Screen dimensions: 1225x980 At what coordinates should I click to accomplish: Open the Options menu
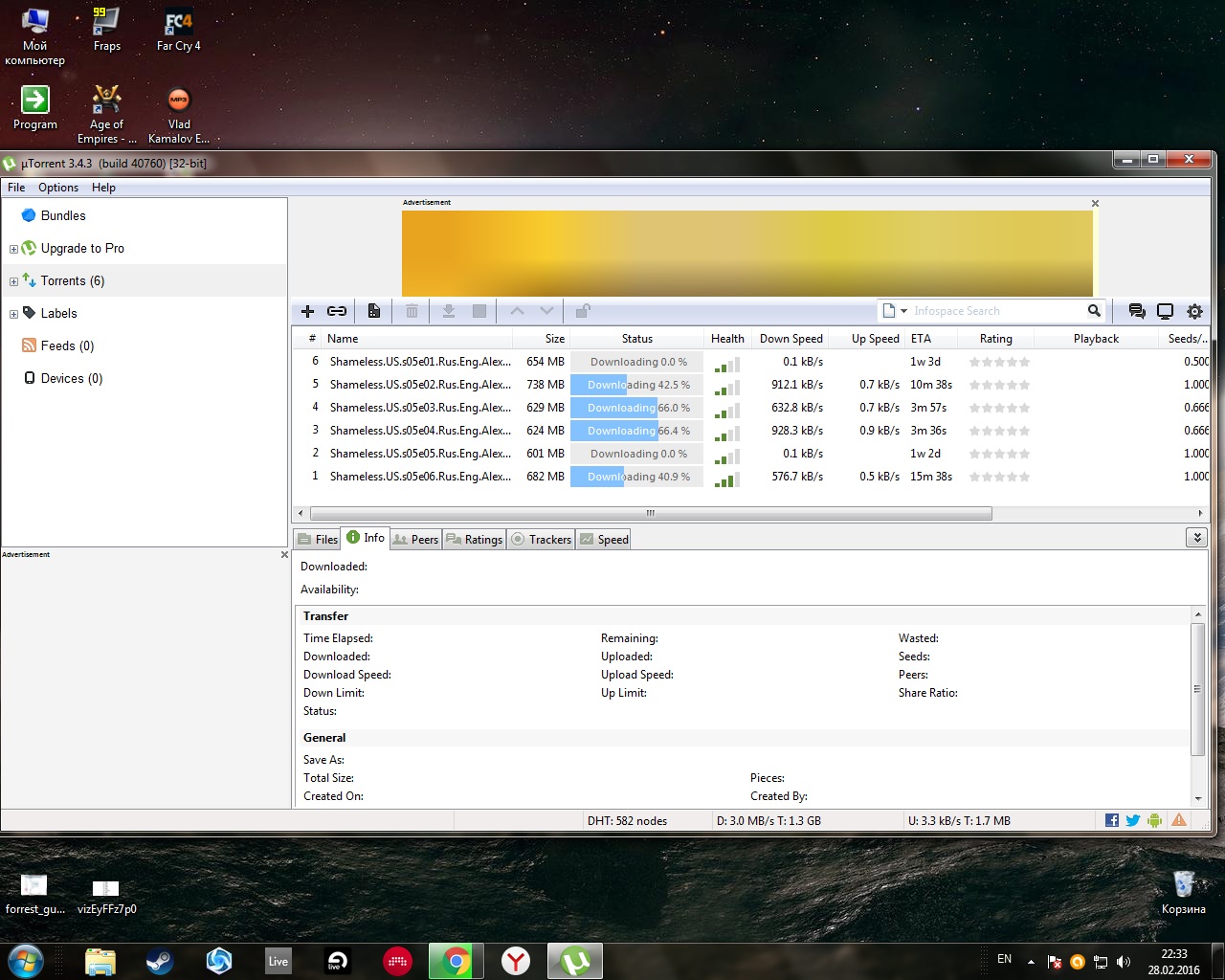(58, 188)
